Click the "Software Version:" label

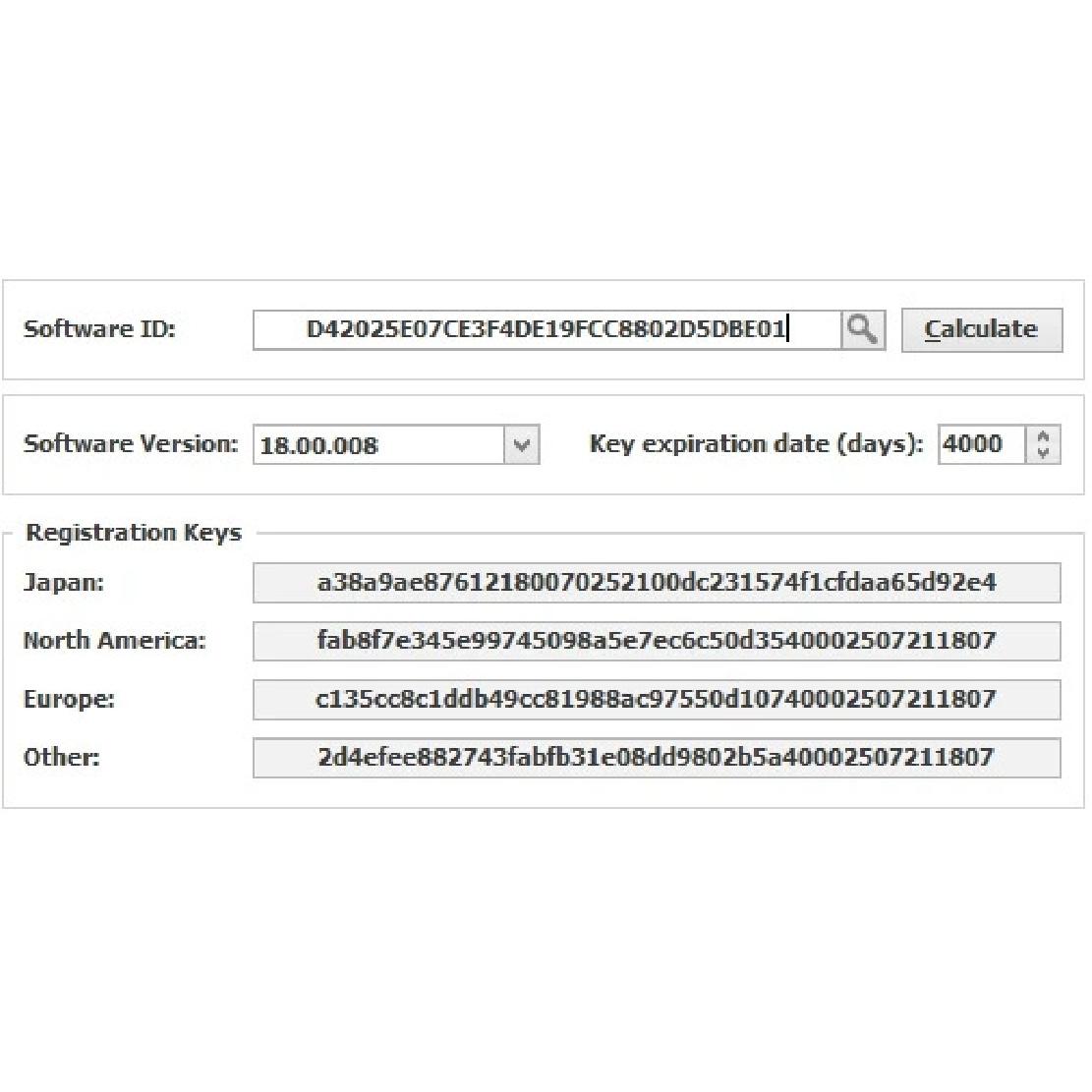[x=131, y=444]
